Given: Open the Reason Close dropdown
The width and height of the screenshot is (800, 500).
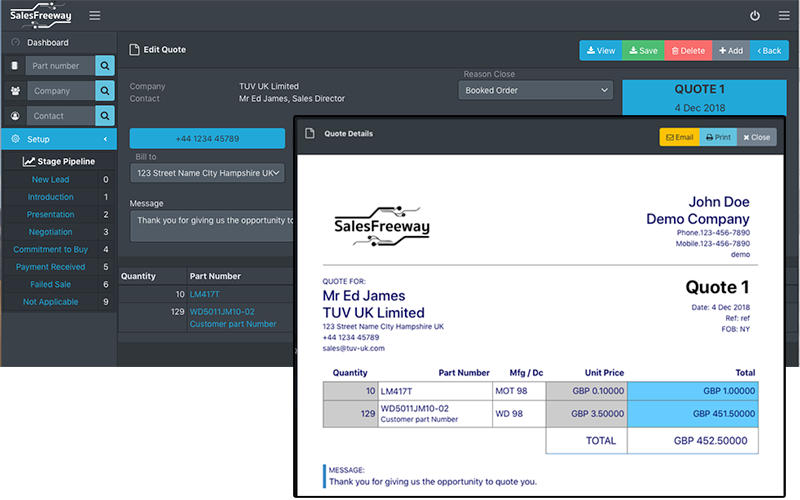Looking at the screenshot, I should point(536,90).
